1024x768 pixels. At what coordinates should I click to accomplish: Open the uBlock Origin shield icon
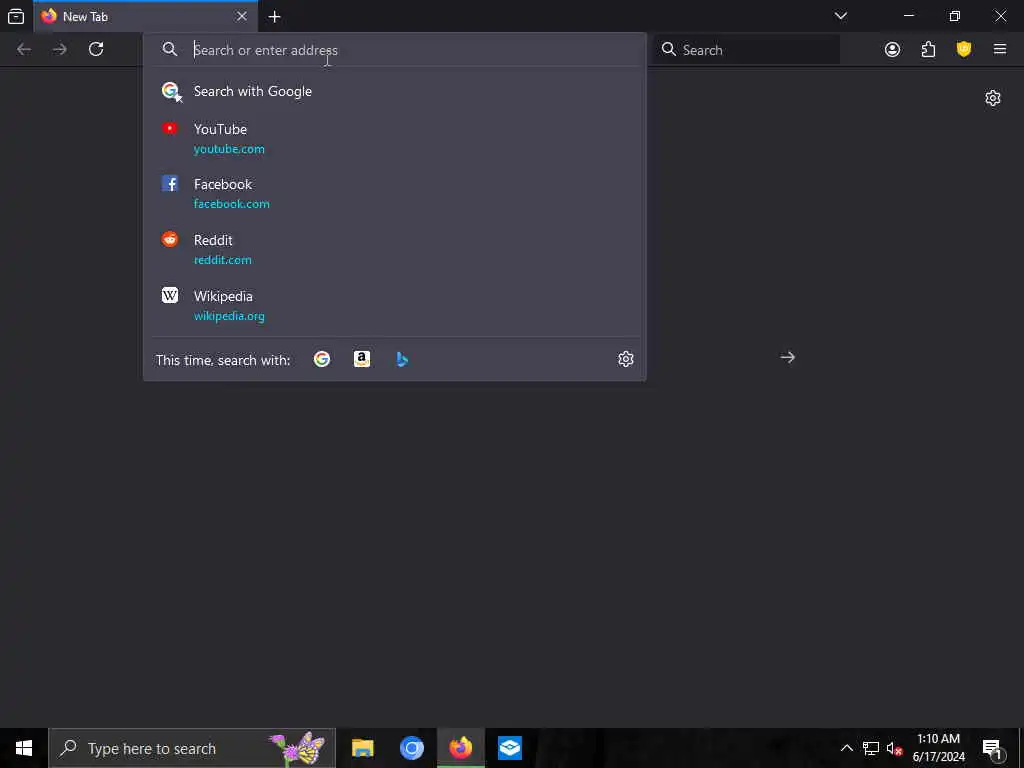point(963,50)
